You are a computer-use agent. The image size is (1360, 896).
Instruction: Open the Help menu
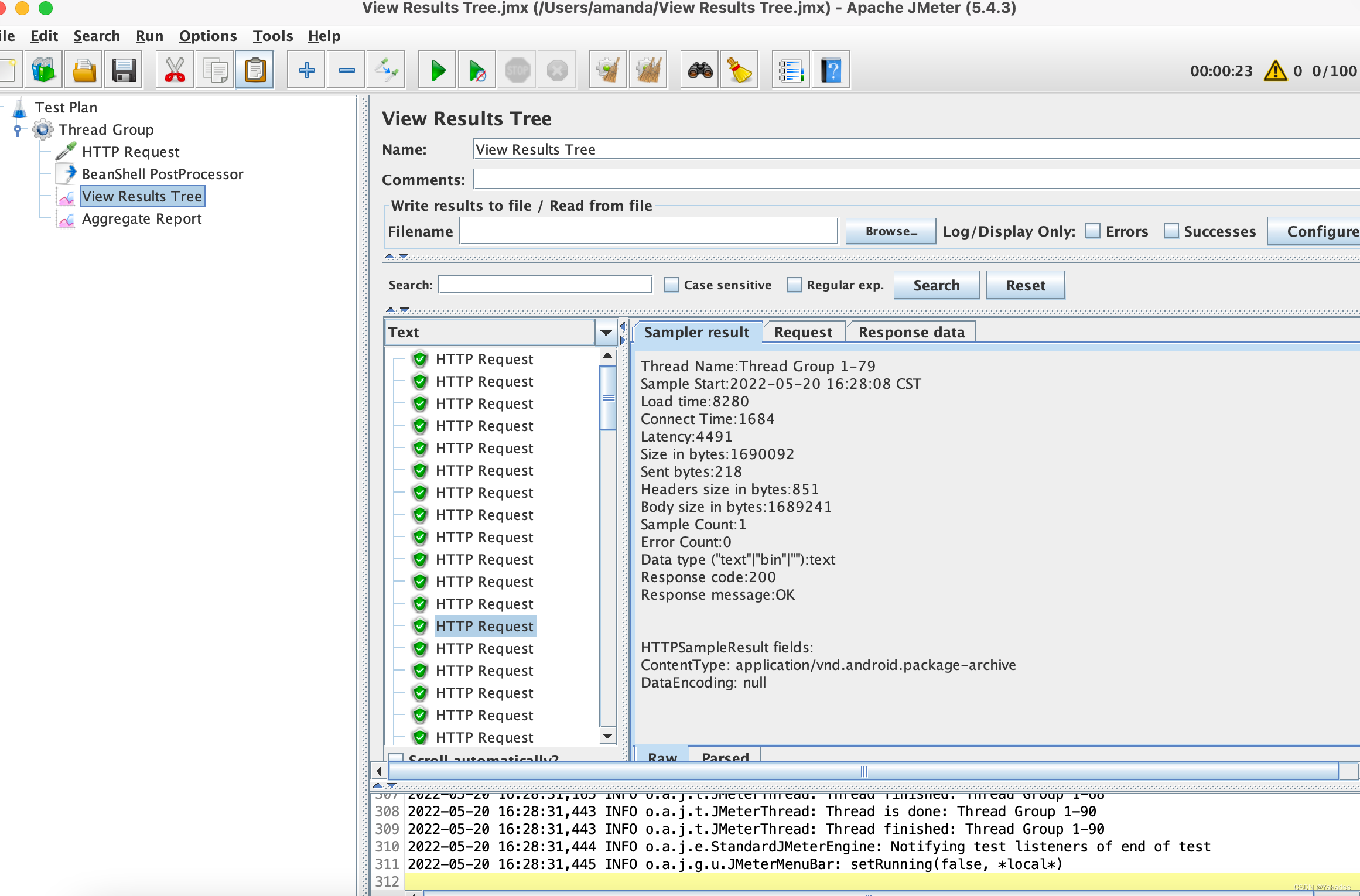[324, 36]
